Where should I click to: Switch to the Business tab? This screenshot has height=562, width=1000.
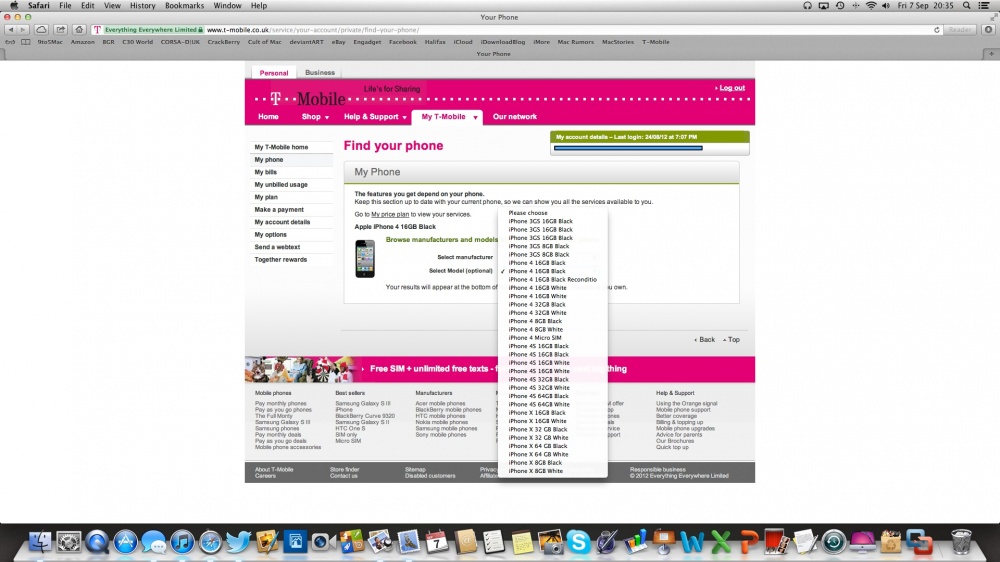[x=320, y=73]
